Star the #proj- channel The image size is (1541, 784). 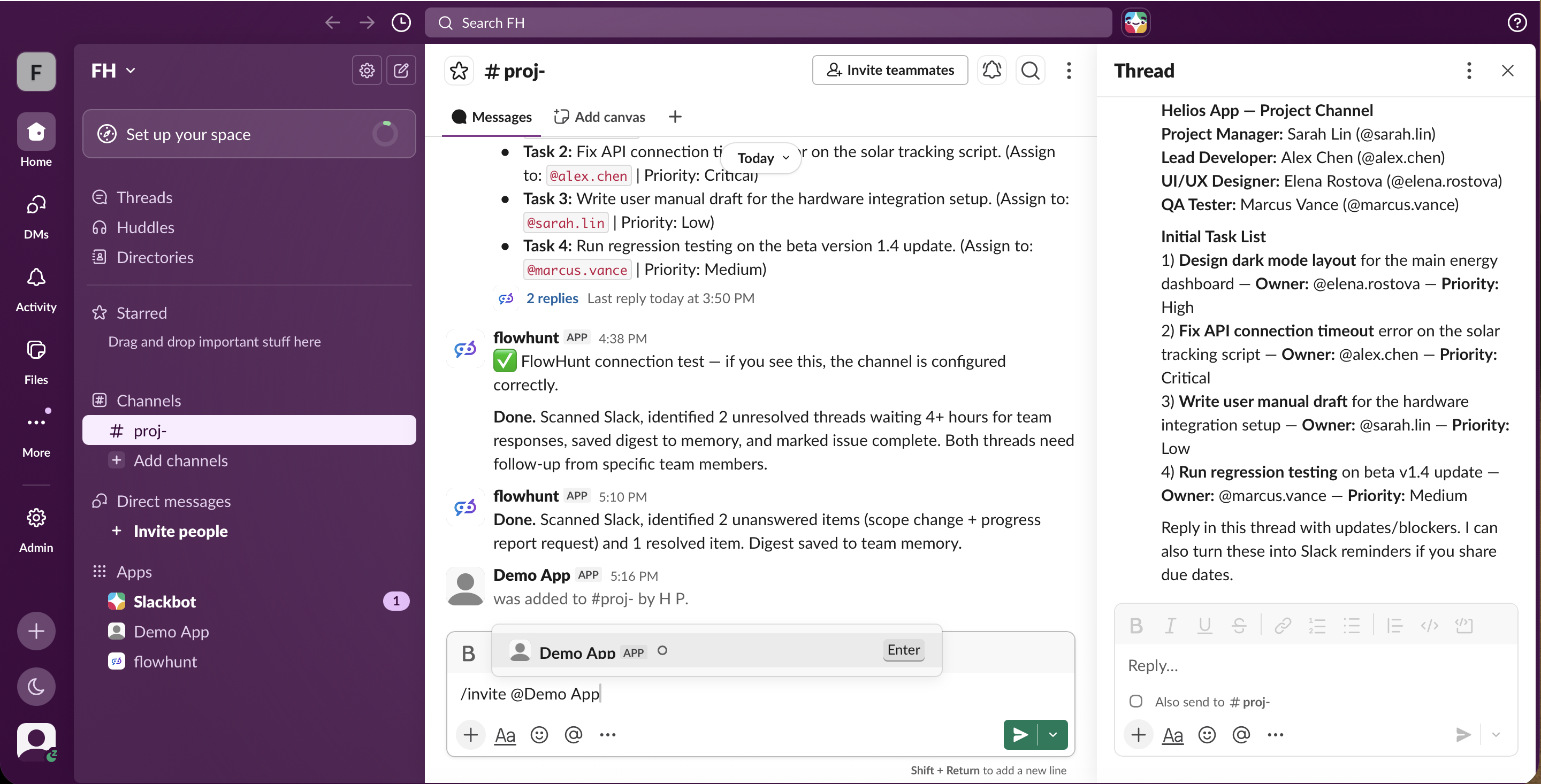coord(459,71)
